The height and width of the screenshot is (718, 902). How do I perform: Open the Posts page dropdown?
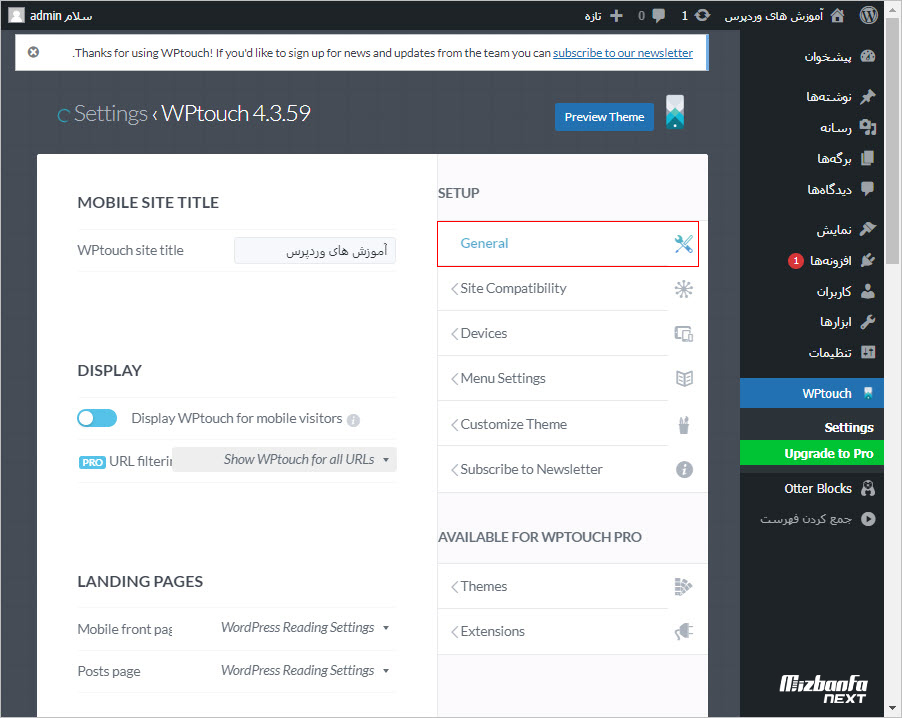click(307, 671)
